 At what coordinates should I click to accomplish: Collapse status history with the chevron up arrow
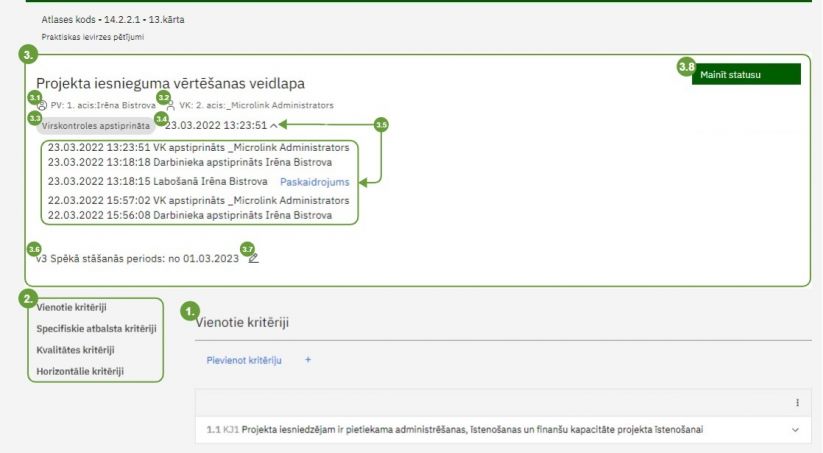[x=274, y=126]
